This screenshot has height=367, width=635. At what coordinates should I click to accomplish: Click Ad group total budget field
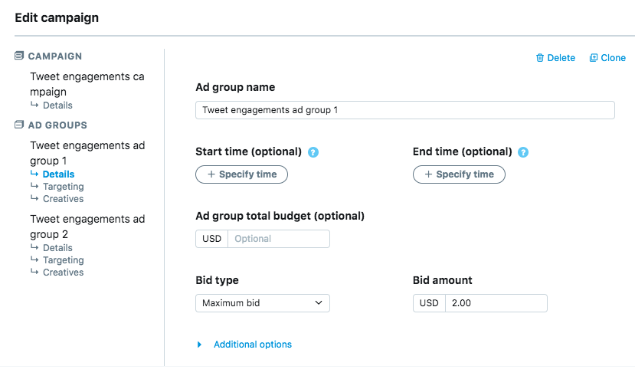point(279,239)
